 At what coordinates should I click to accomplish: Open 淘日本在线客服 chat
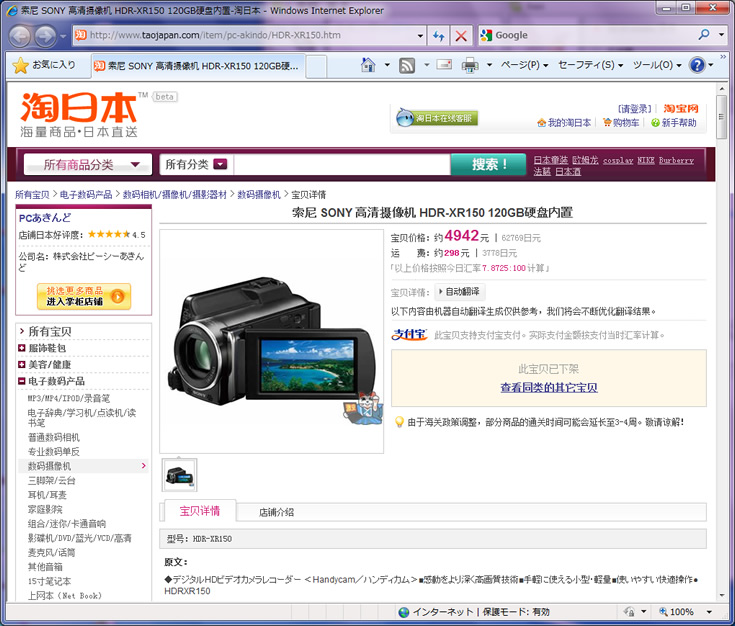point(437,118)
